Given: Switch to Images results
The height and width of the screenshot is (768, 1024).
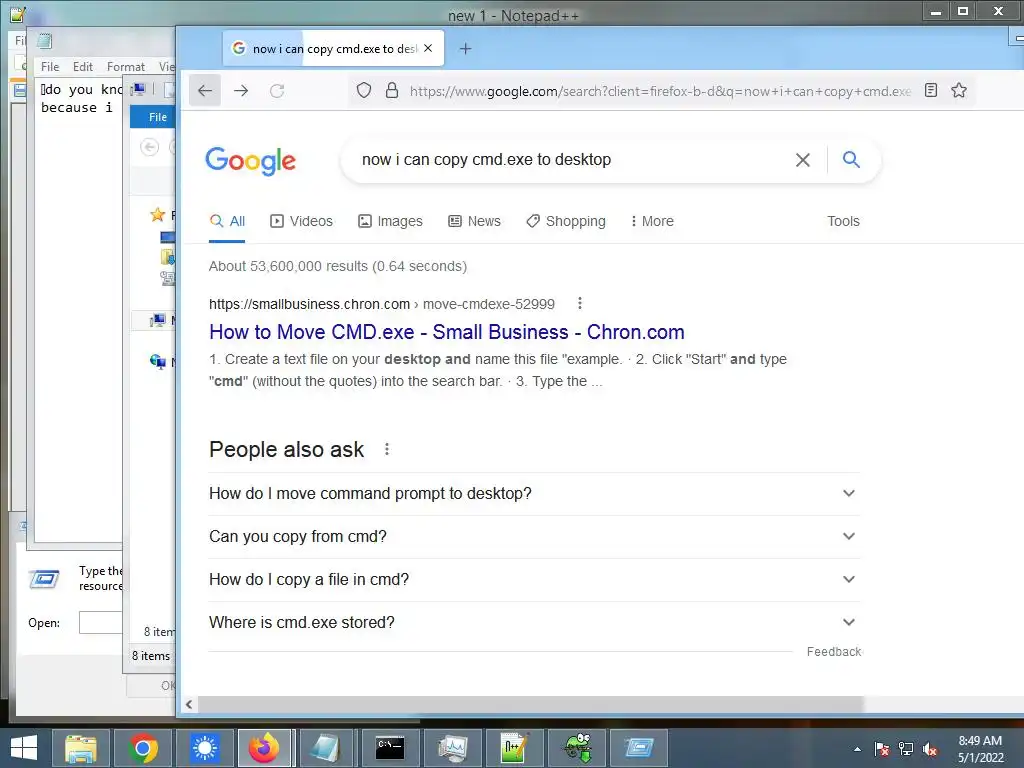Looking at the screenshot, I should point(391,221).
